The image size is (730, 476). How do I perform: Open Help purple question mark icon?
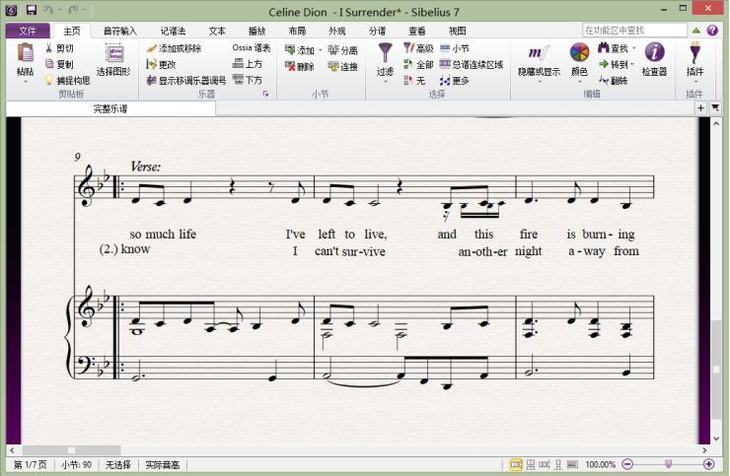coord(712,30)
